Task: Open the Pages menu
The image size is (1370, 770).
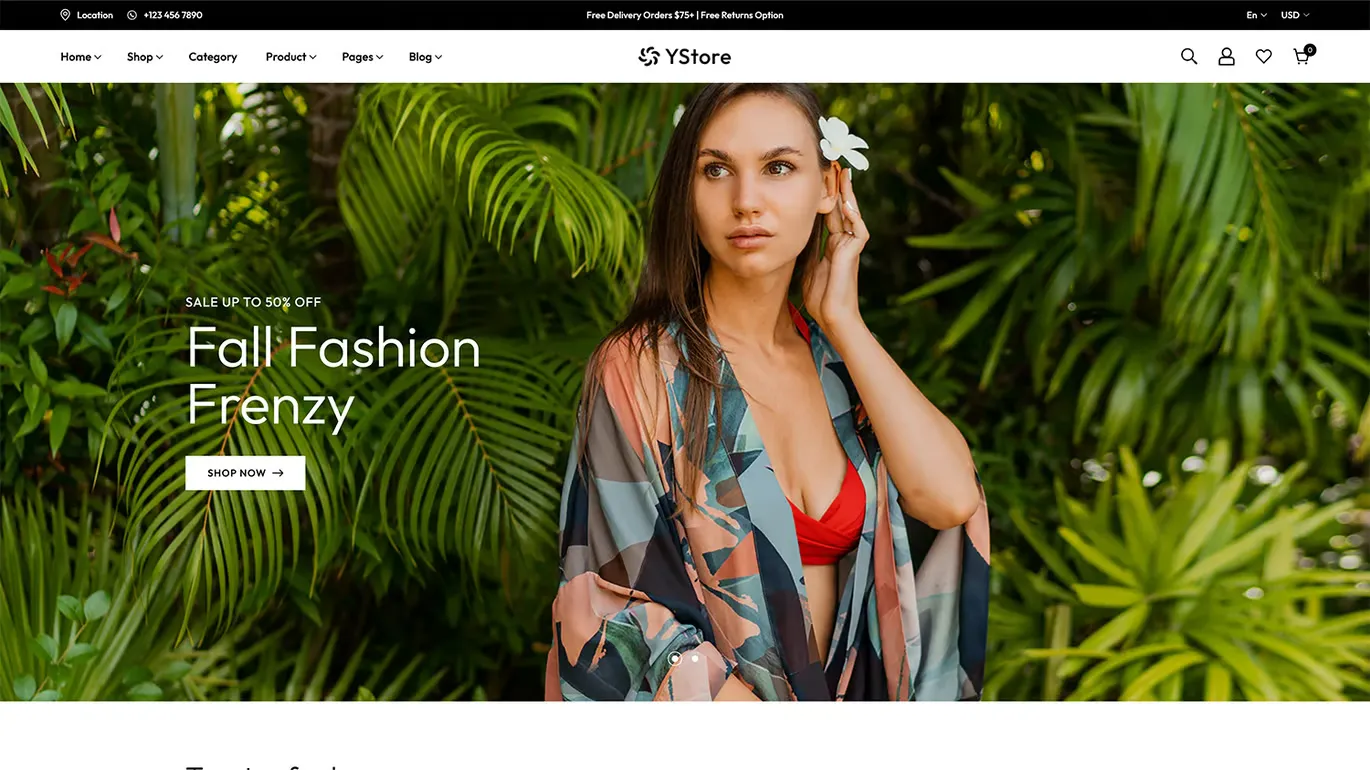Action: 362,57
